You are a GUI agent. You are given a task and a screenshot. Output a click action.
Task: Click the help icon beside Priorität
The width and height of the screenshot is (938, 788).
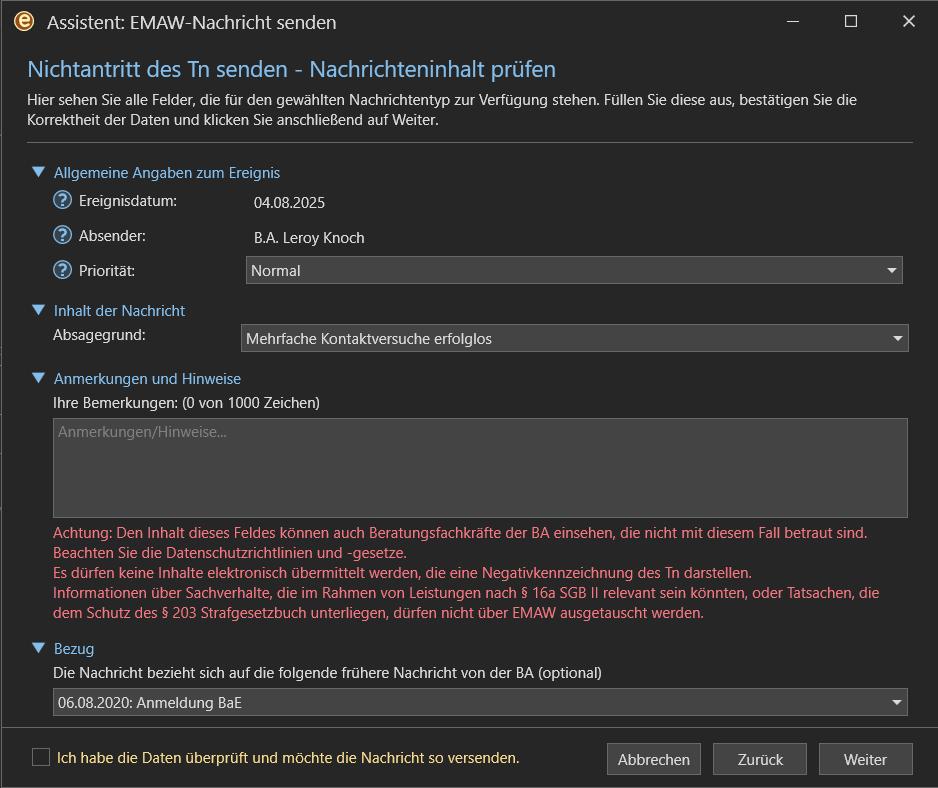(62, 270)
